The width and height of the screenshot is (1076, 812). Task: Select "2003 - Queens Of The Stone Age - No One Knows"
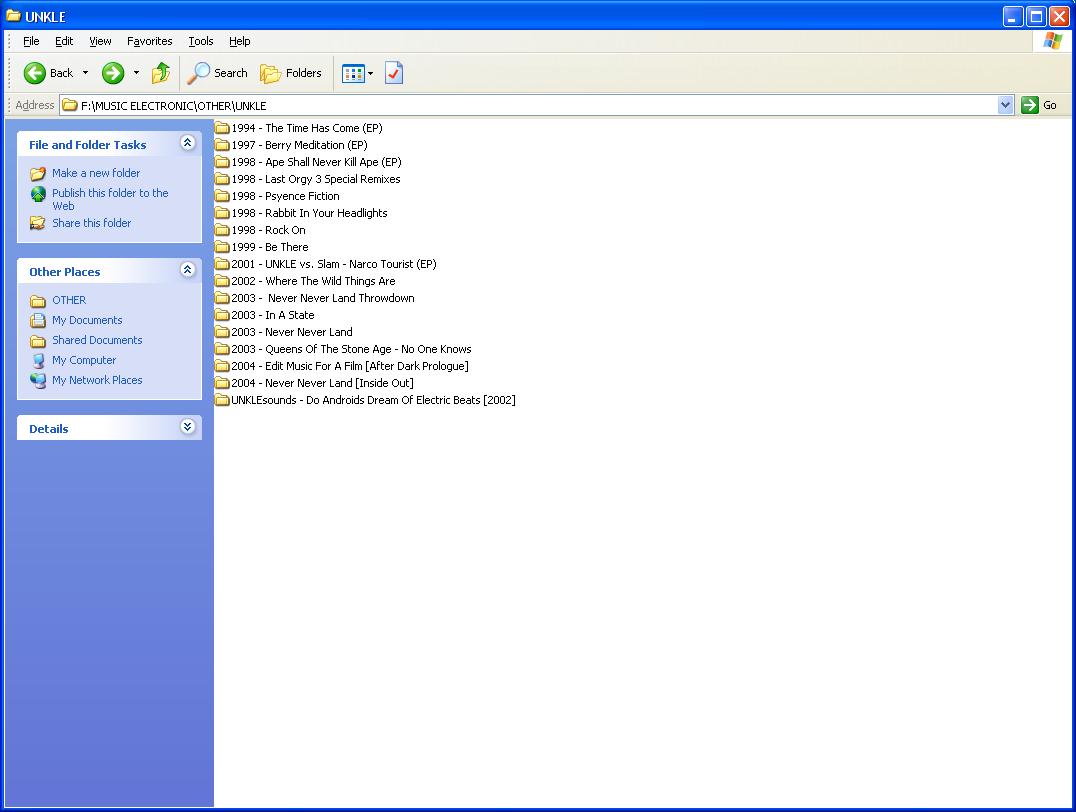[x=351, y=349]
